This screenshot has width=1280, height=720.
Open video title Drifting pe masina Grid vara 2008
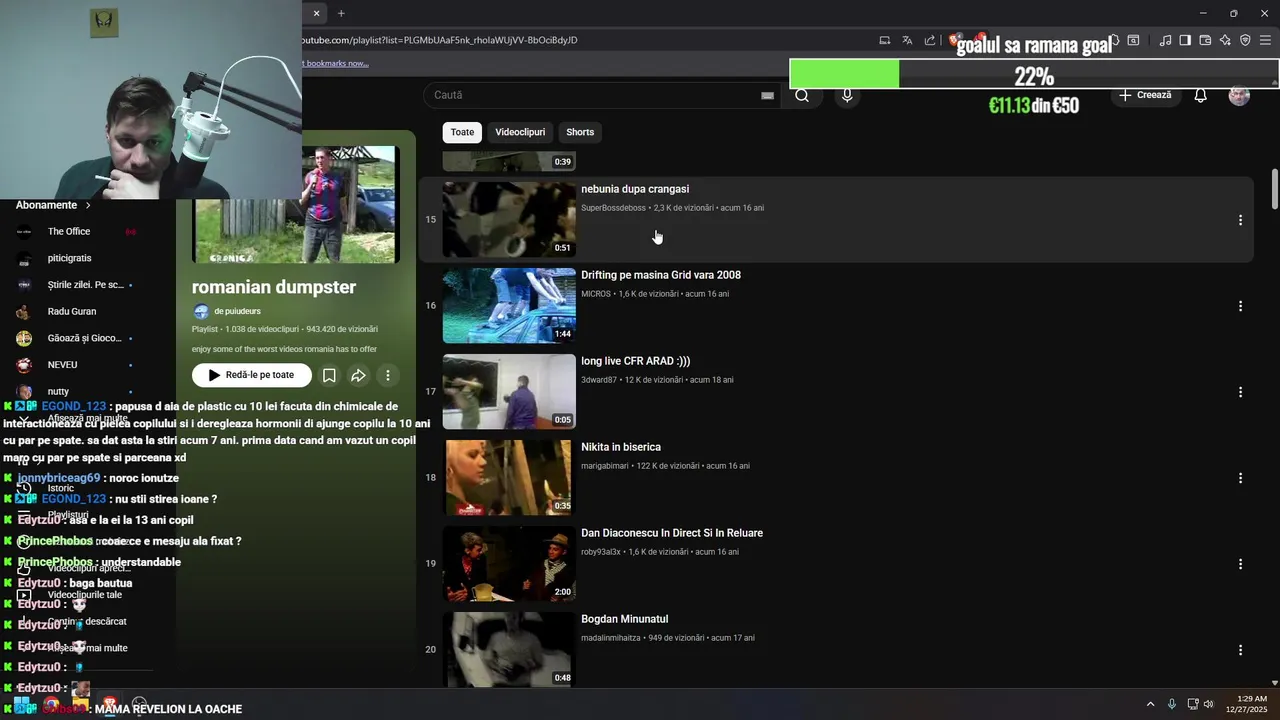[661, 275]
